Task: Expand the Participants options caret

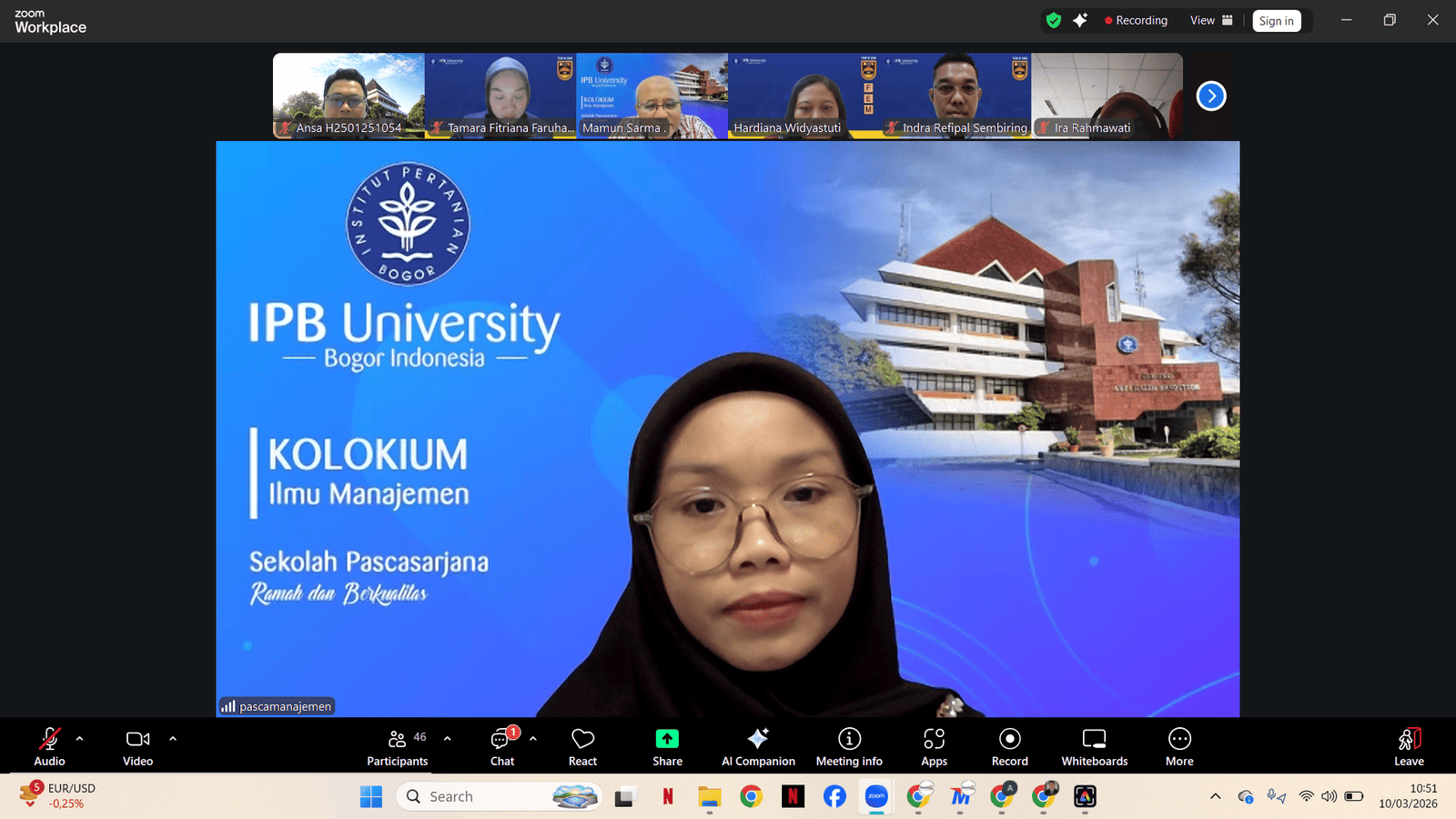Action: [x=447, y=739]
